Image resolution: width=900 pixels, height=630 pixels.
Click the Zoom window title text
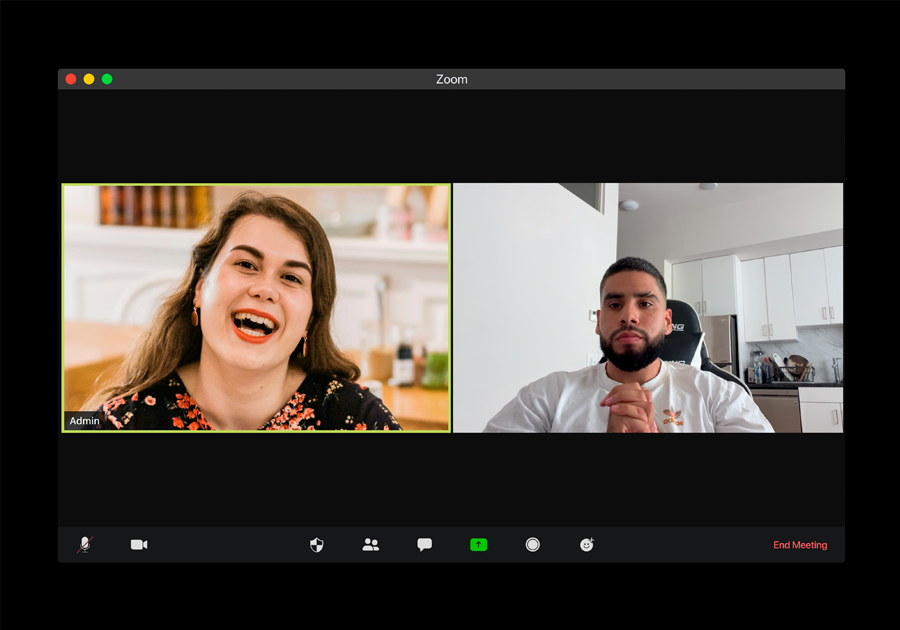click(451, 79)
